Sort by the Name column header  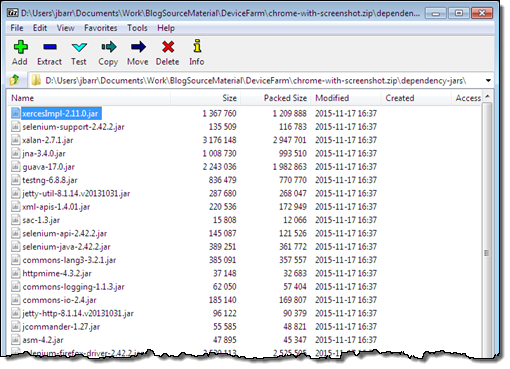tap(90, 98)
